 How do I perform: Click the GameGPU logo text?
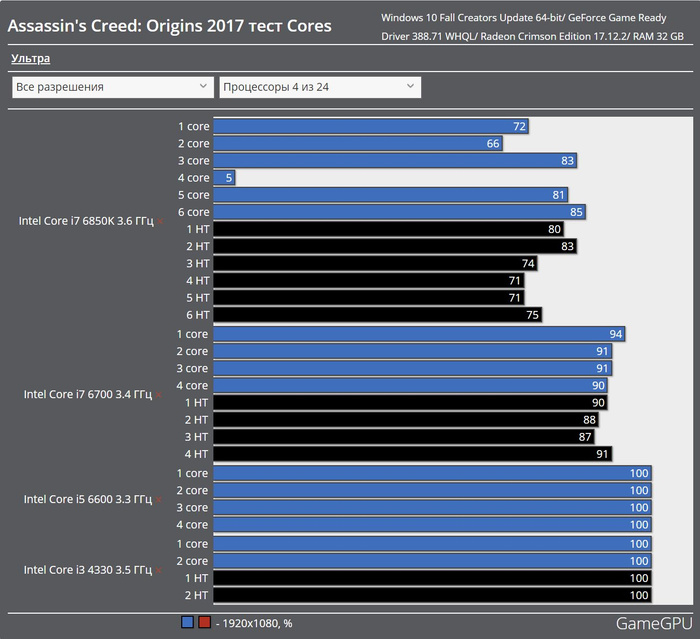click(652, 623)
